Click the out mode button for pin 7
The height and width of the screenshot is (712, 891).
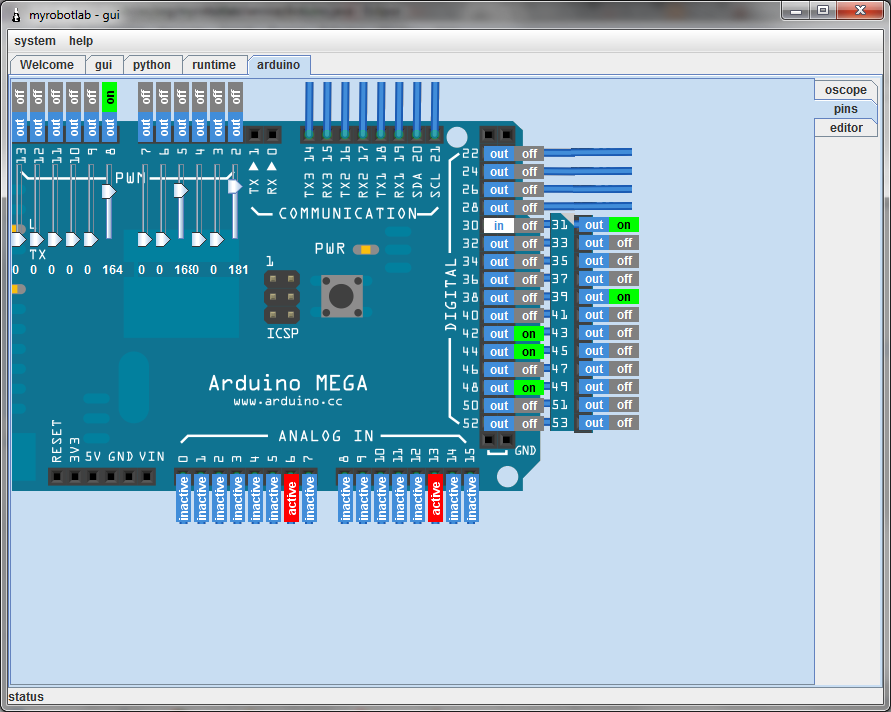pos(146,127)
